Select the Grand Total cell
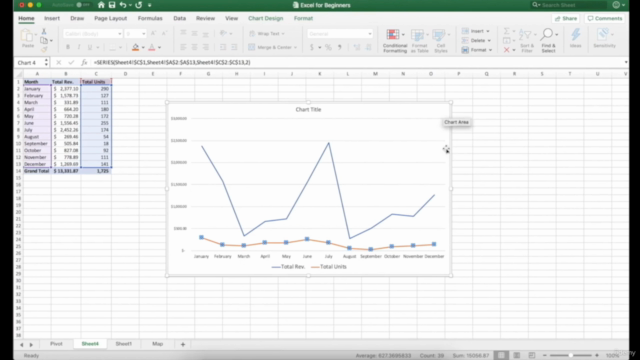640x360 pixels. tap(37, 171)
